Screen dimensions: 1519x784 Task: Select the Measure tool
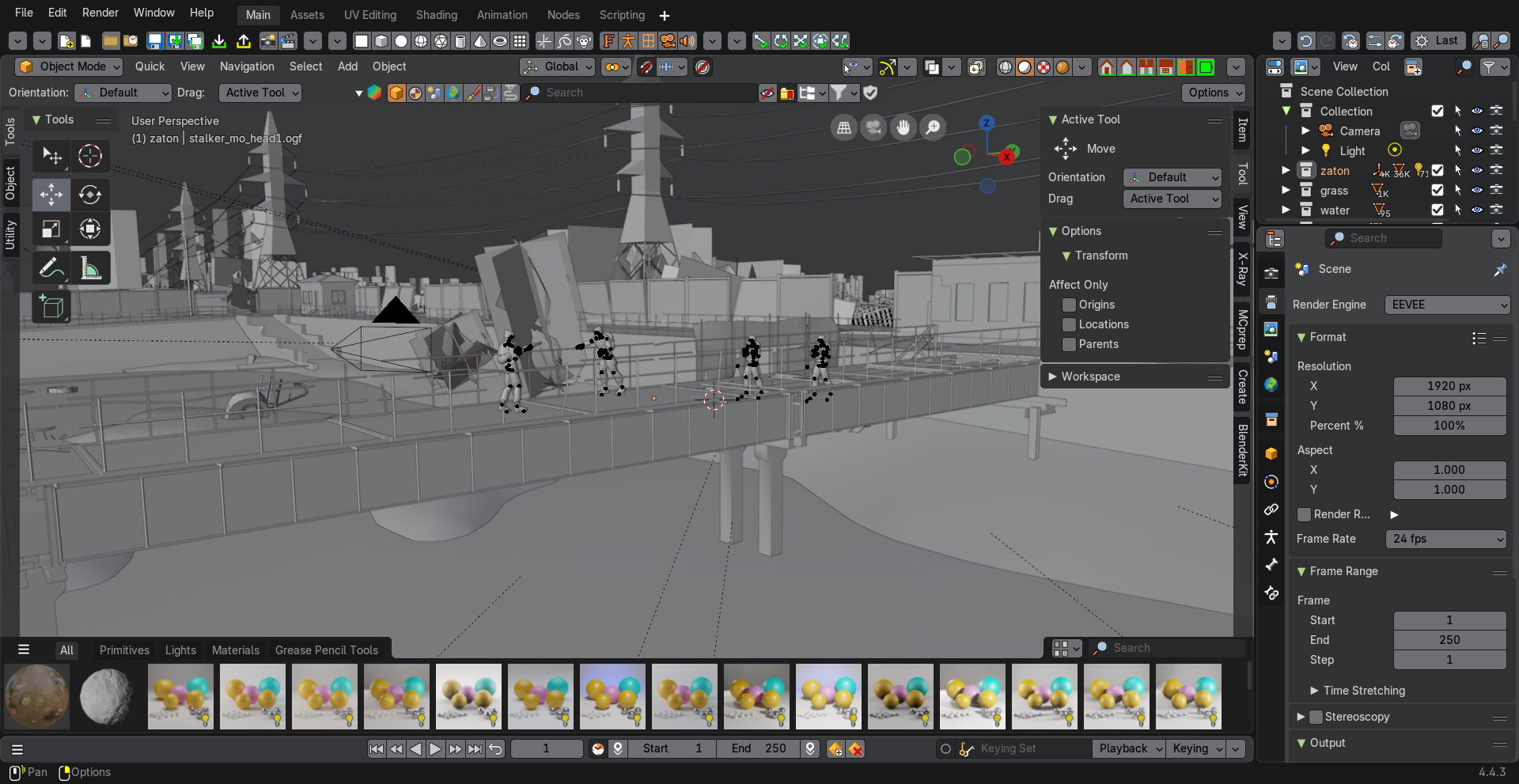coord(90,268)
